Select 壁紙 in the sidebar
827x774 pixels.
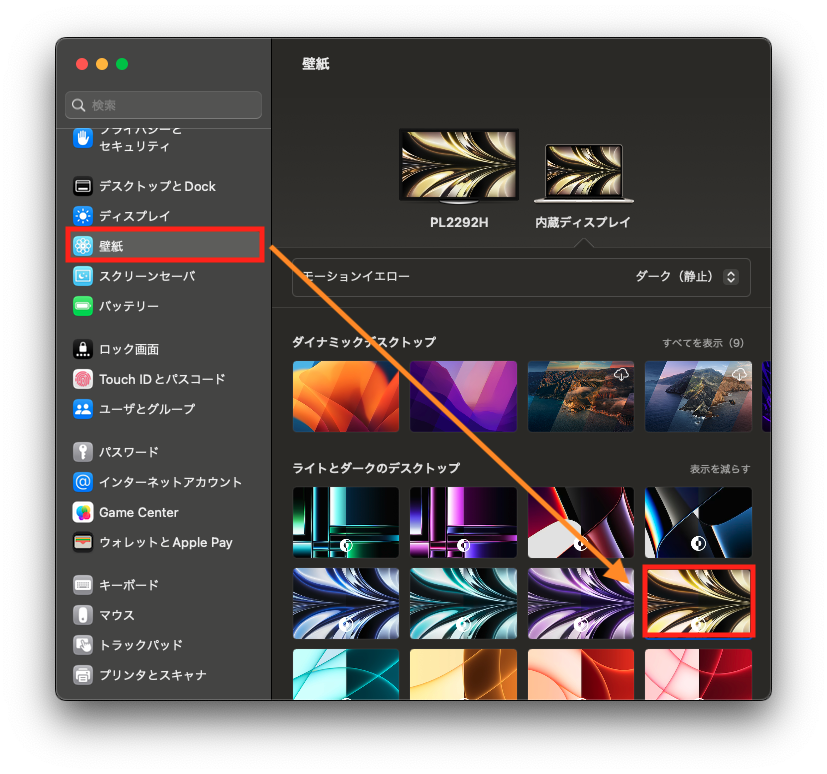tap(165, 245)
